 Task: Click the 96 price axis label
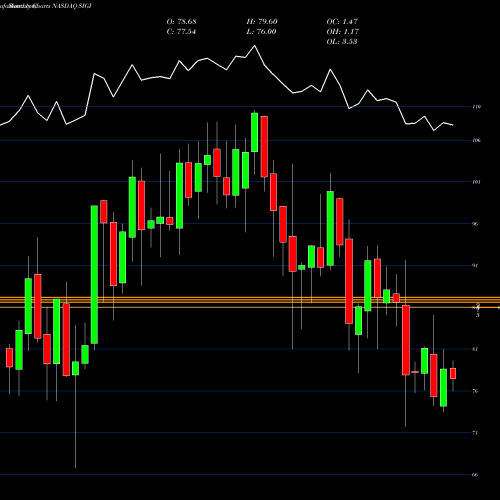pyautogui.click(x=475, y=224)
